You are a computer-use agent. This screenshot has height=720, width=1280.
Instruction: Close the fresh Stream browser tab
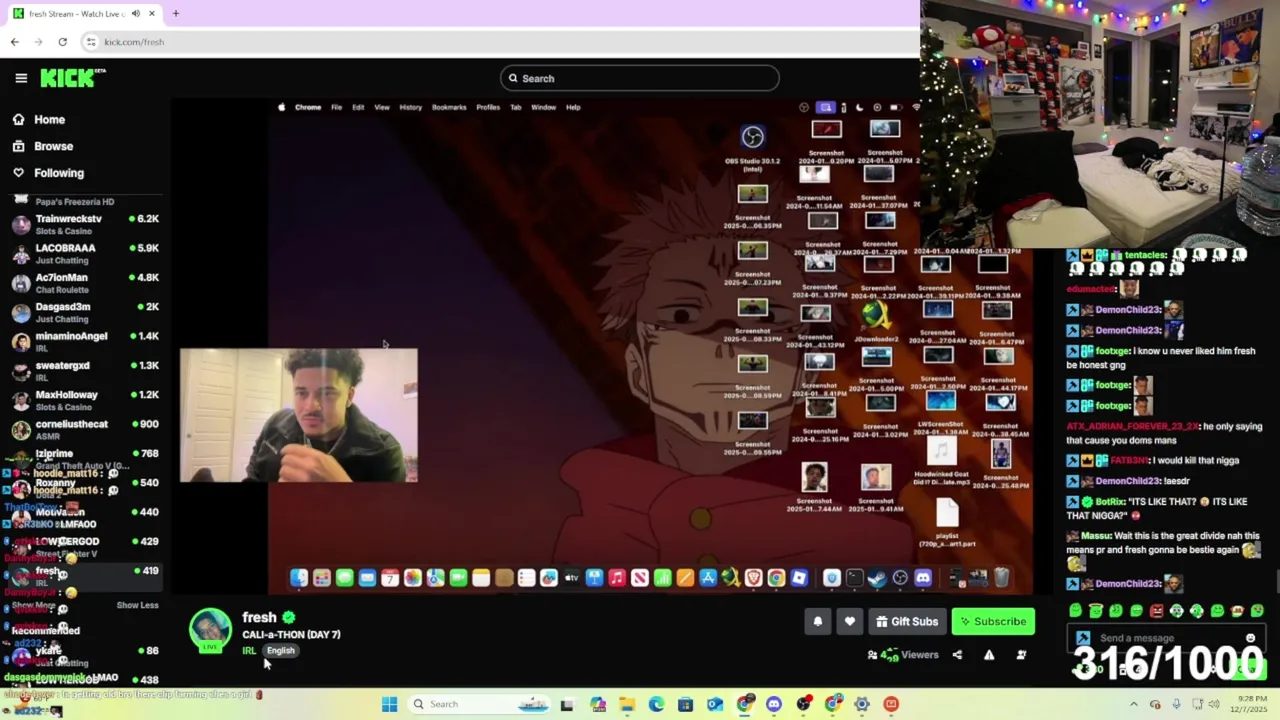152,14
